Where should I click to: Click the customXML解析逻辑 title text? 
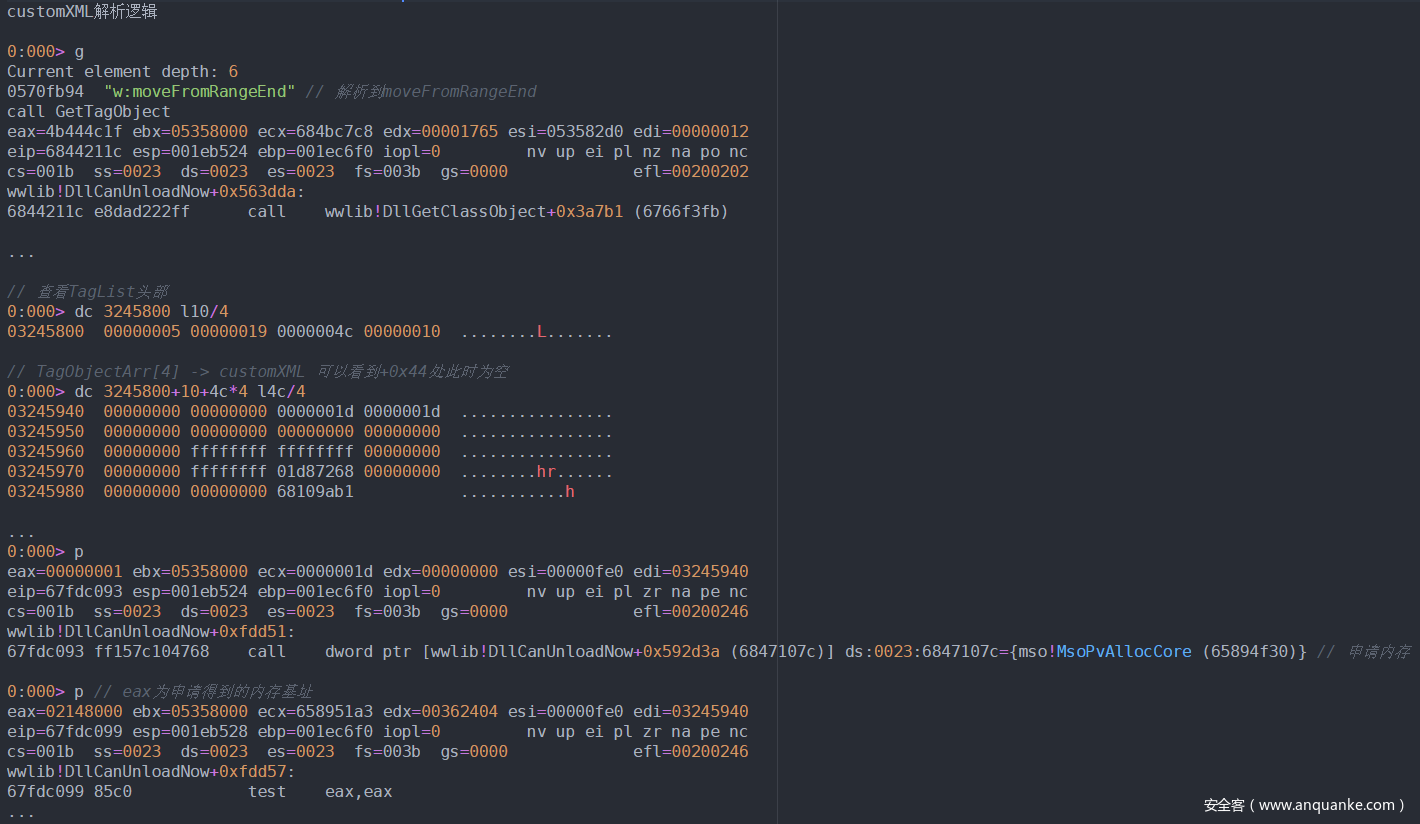point(82,12)
